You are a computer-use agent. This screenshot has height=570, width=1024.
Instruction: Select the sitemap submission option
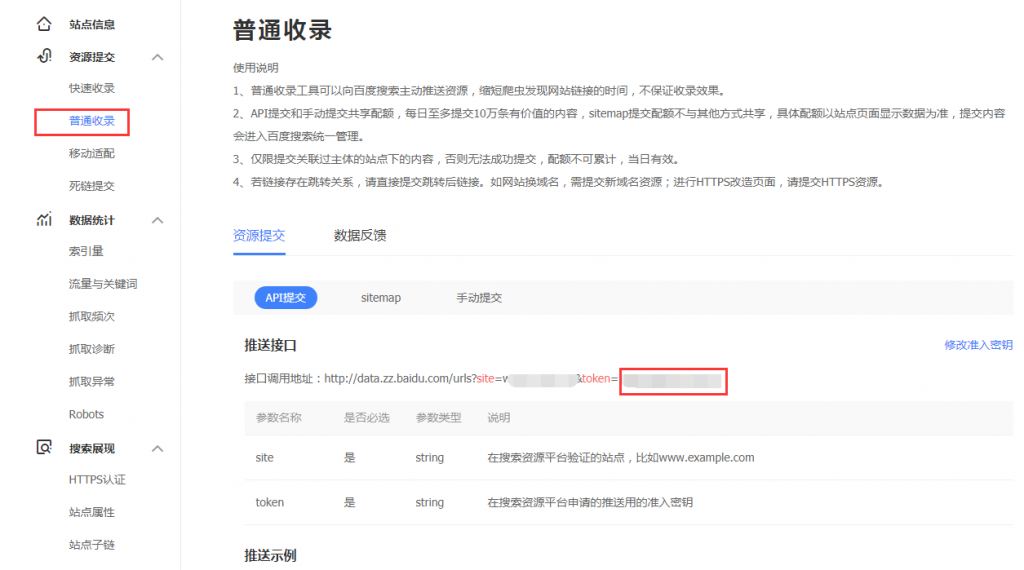pyautogui.click(x=381, y=298)
